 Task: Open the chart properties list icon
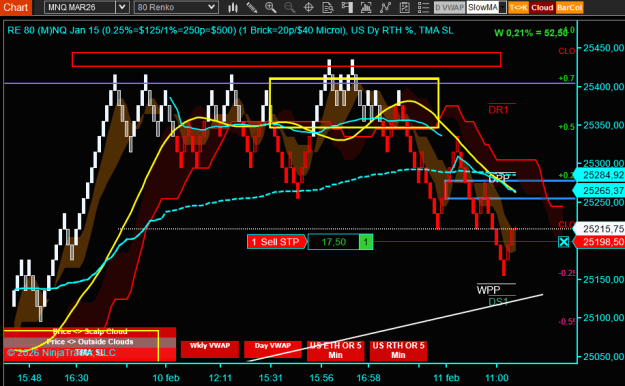[x=423, y=8]
